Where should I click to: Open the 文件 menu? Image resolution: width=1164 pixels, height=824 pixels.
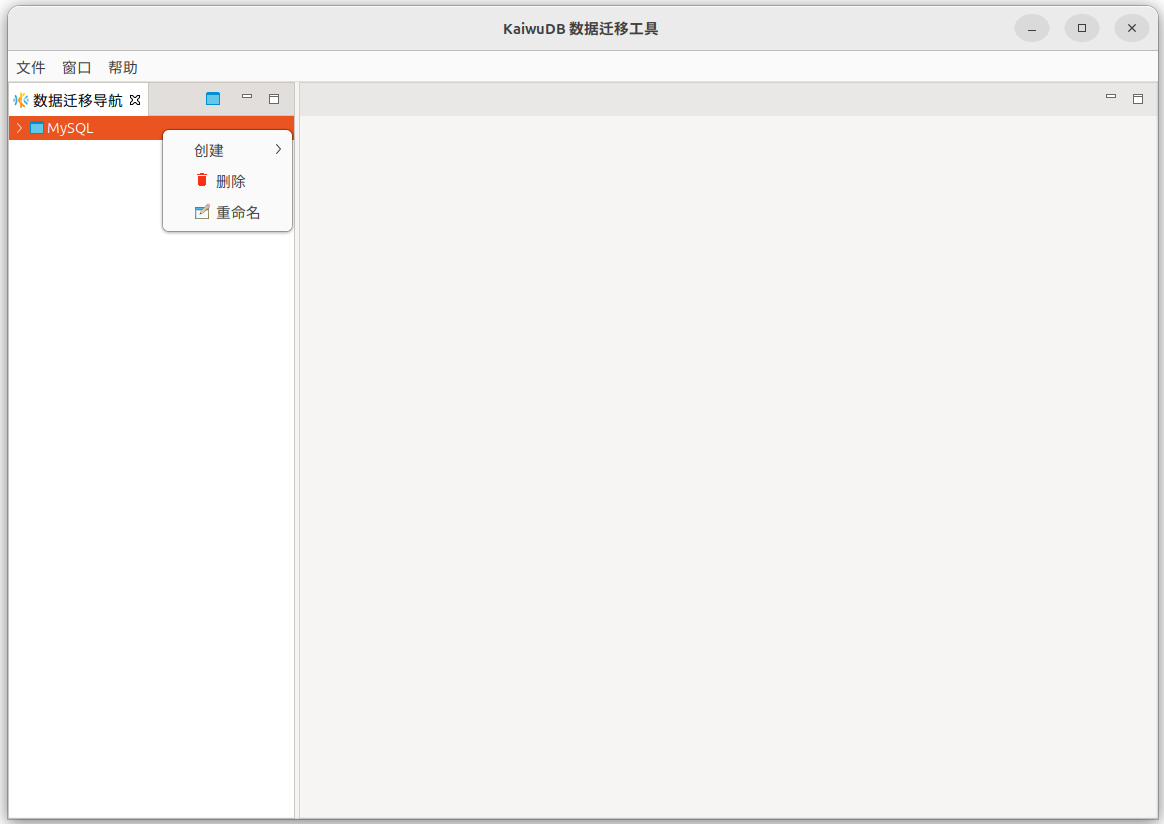pos(31,67)
